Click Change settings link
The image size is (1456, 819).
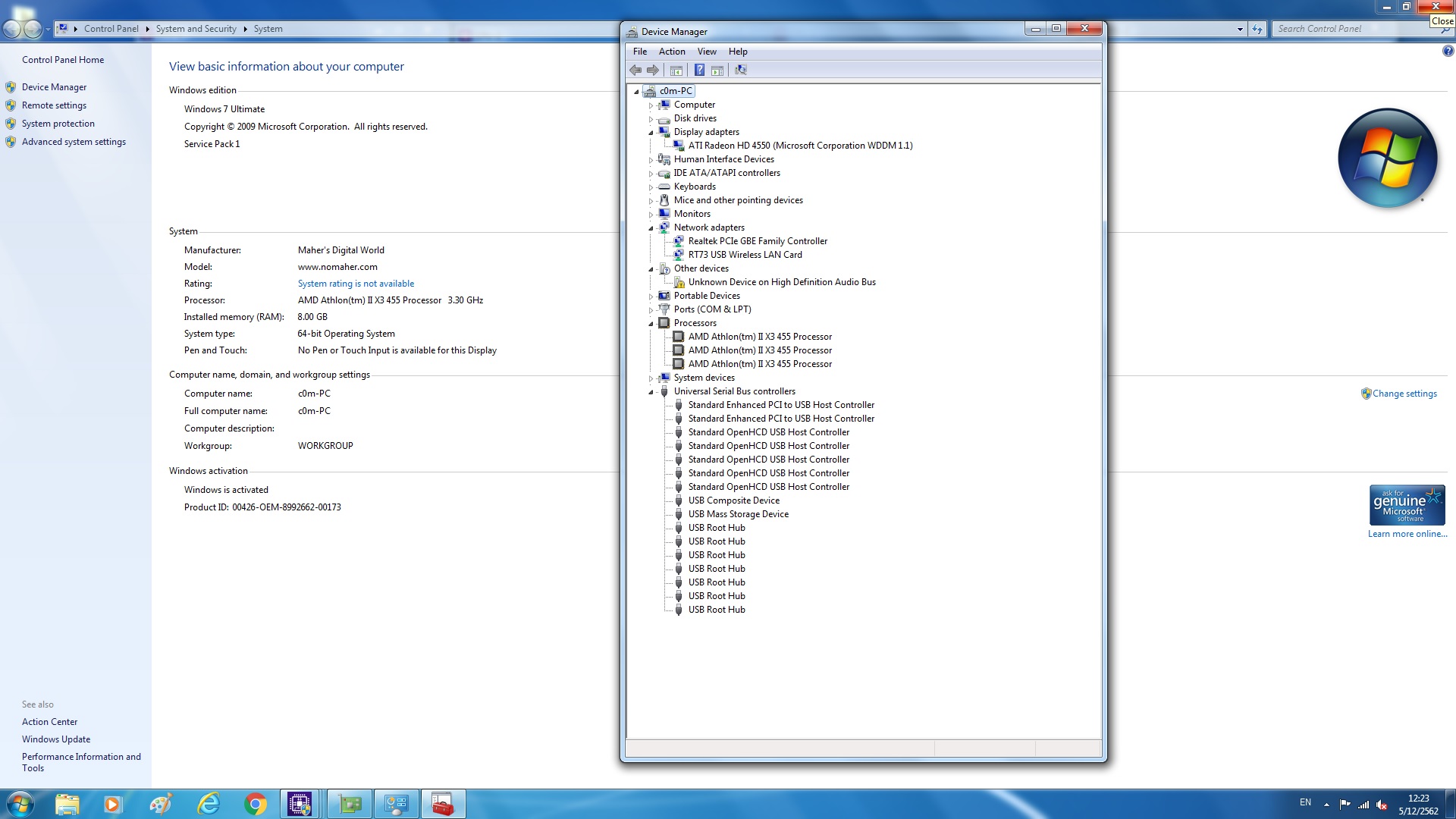click(1404, 394)
